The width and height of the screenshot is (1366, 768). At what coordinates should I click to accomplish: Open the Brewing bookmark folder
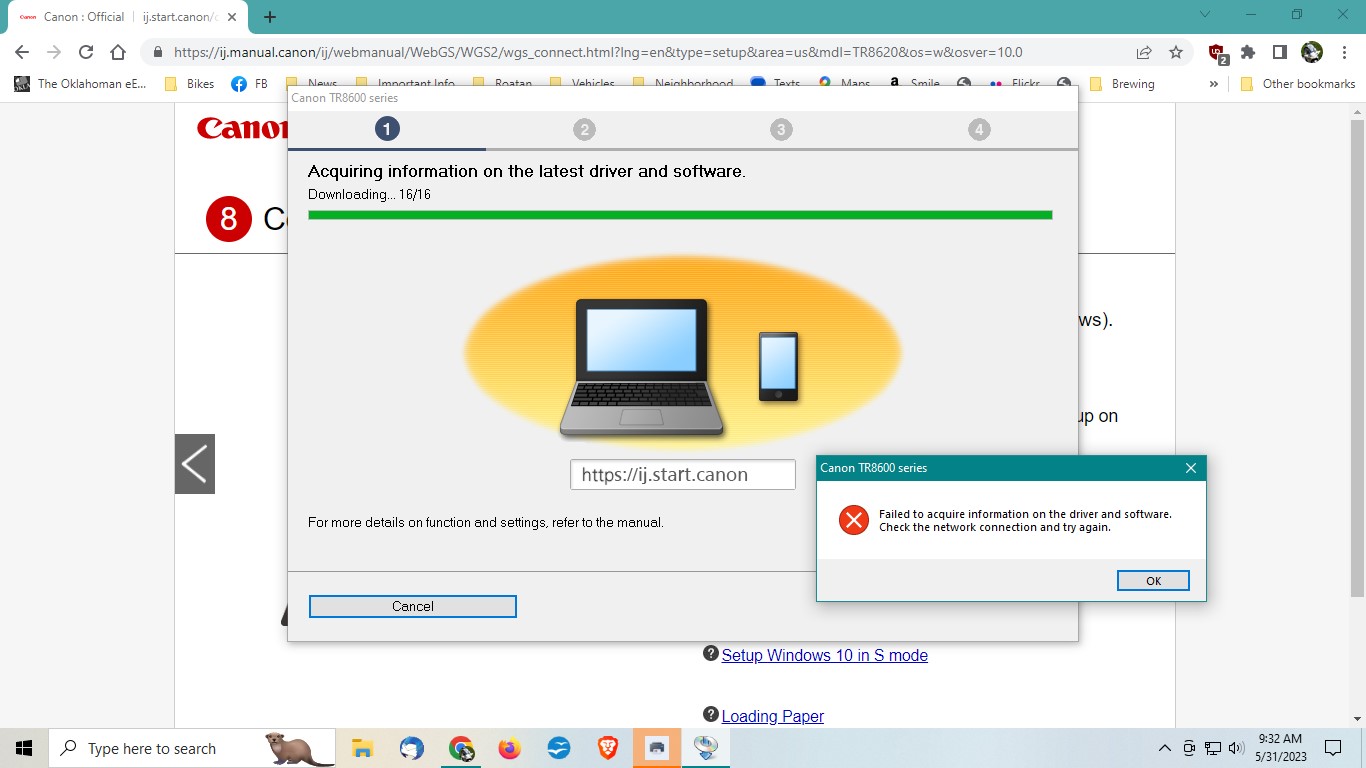pyautogui.click(x=1121, y=84)
